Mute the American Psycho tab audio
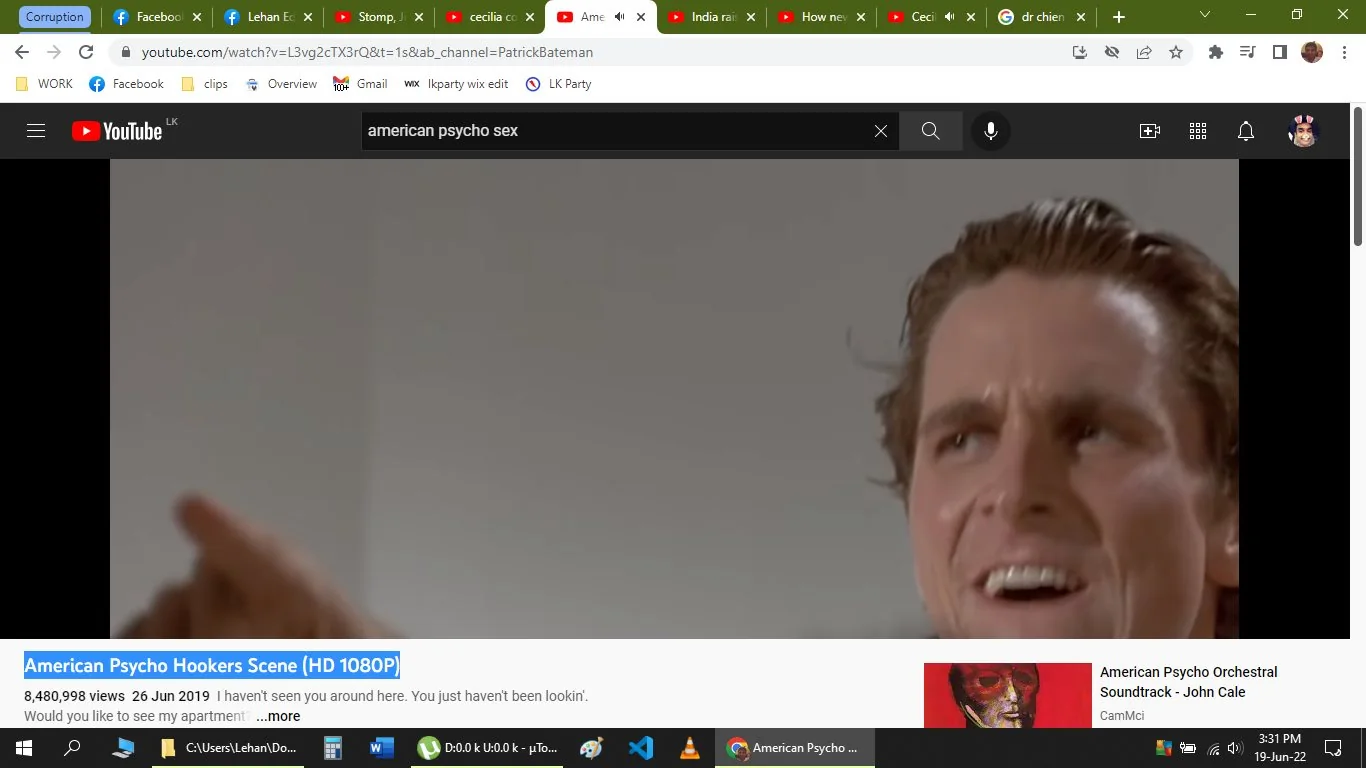This screenshot has height=768, width=1366. pyautogui.click(x=619, y=17)
